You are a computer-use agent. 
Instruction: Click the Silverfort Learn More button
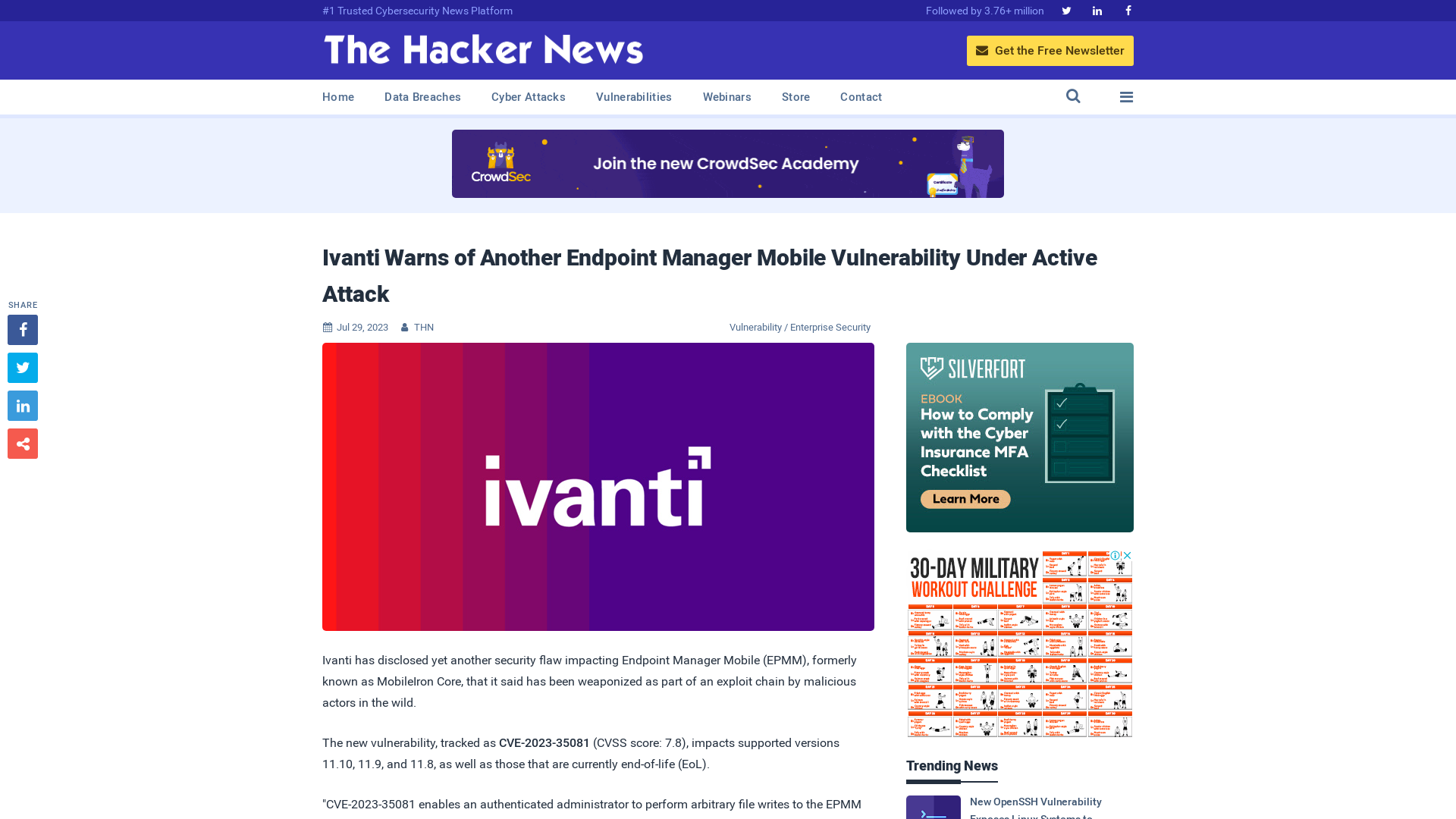click(x=964, y=498)
